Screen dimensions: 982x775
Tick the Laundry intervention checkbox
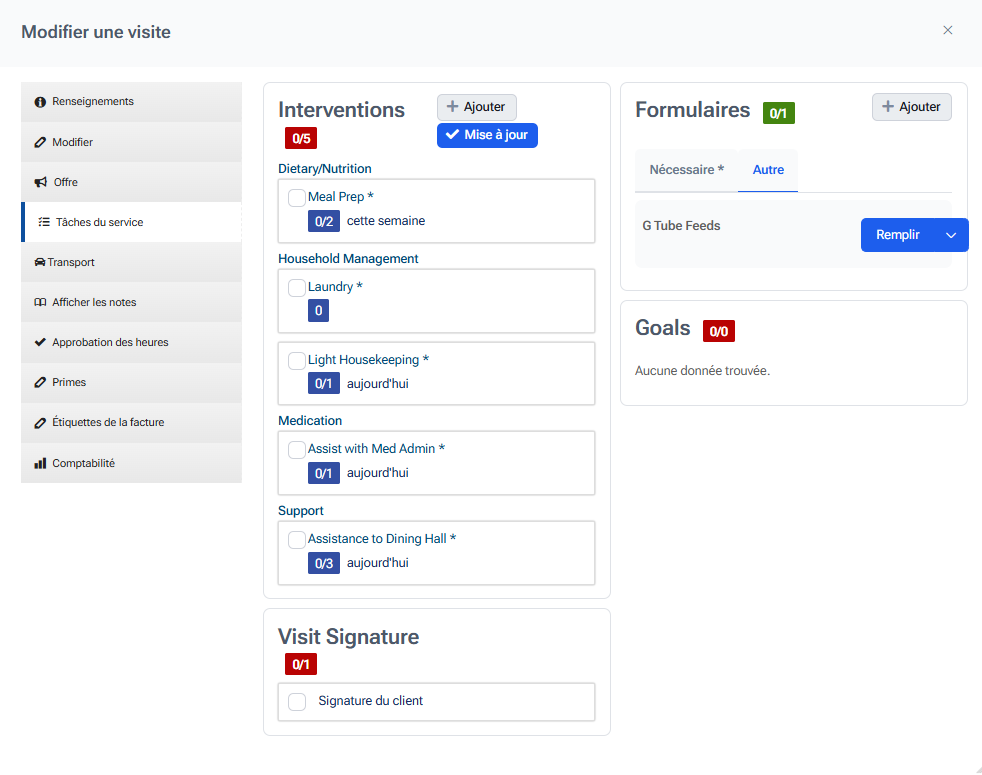pyautogui.click(x=297, y=288)
